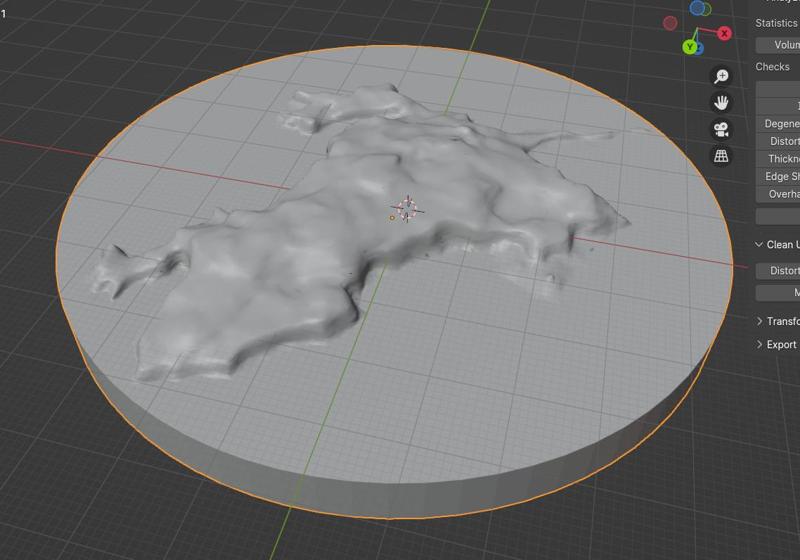Select the pan hand viewport icon
Image resolution: width=800 pixels, height=560 pixels.
point(721,103)
